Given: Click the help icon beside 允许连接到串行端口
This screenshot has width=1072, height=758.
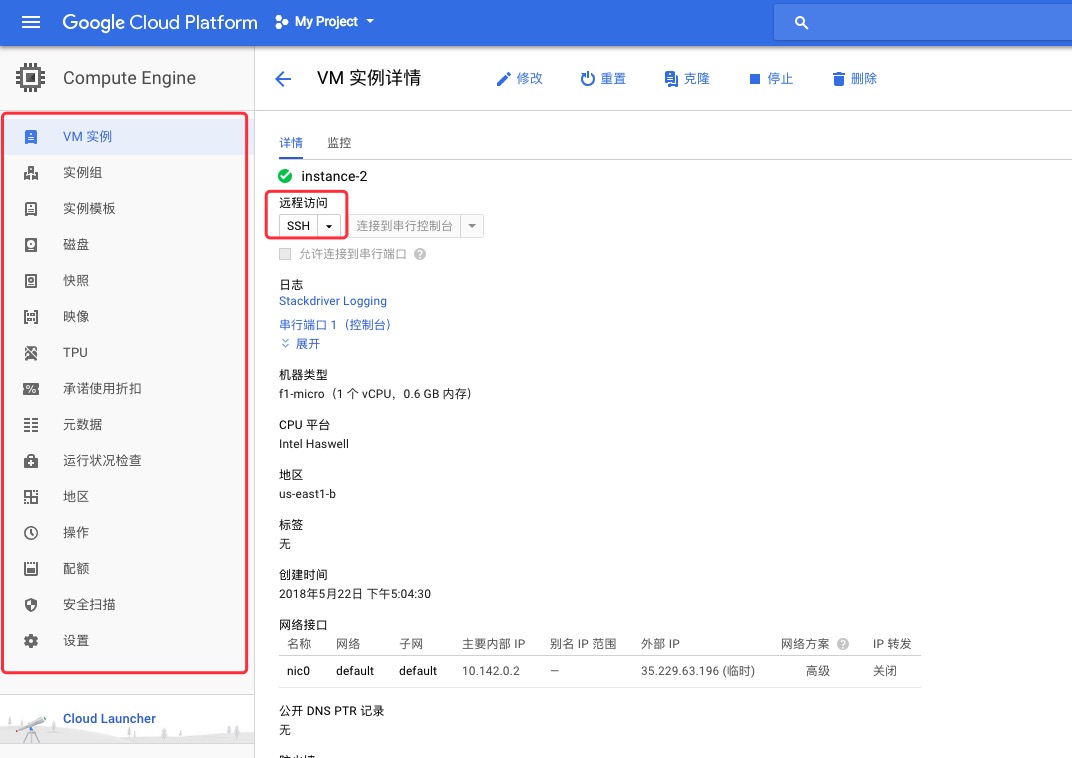Looking at the screenshot, I should pyautogui.click(x=420, y=254).
